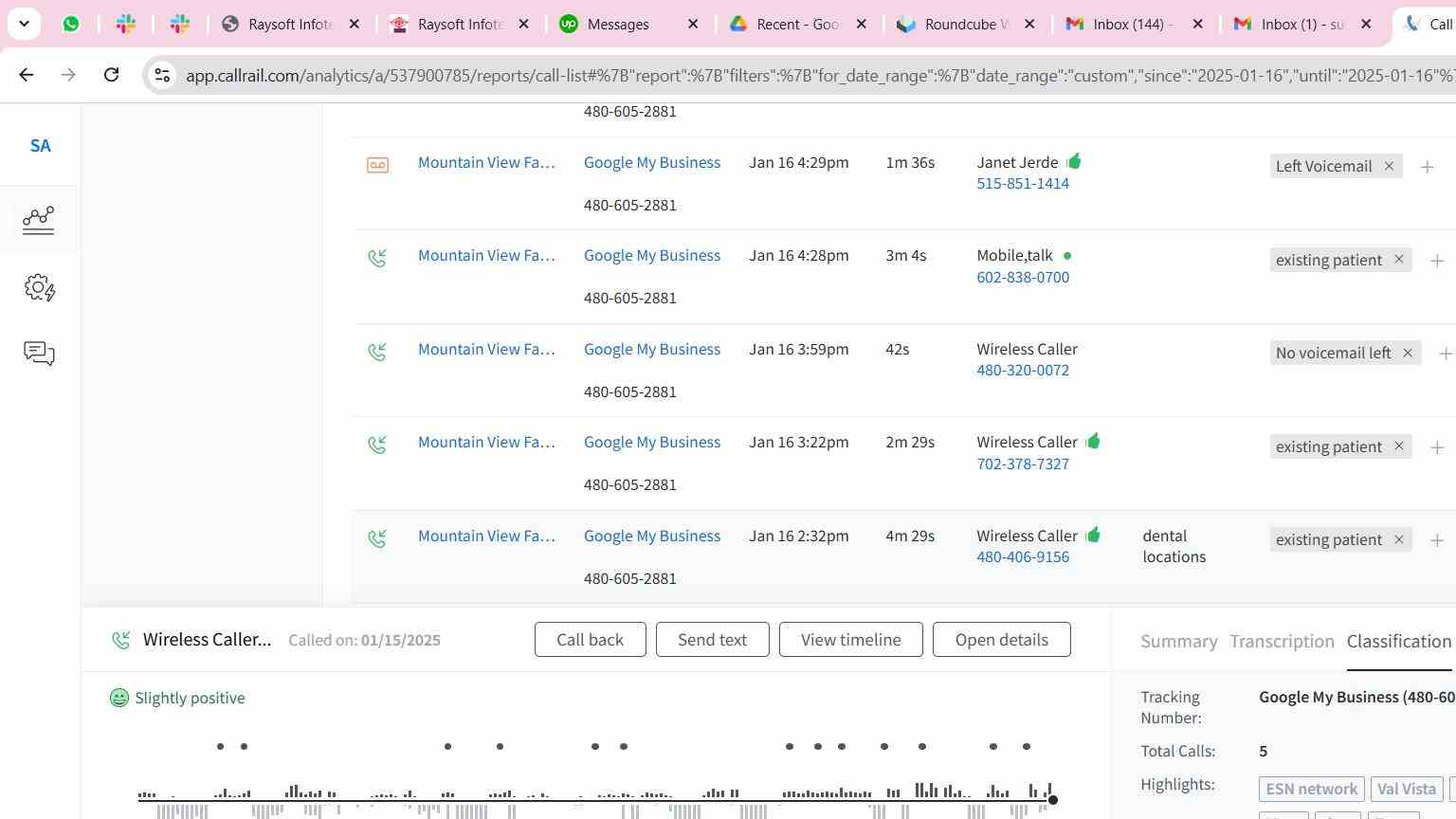Image resolution: width=1456 pixels, height=819 pixels.
Task: Click the Slightly positive sentiment indicator
Action: pos(177,698)
